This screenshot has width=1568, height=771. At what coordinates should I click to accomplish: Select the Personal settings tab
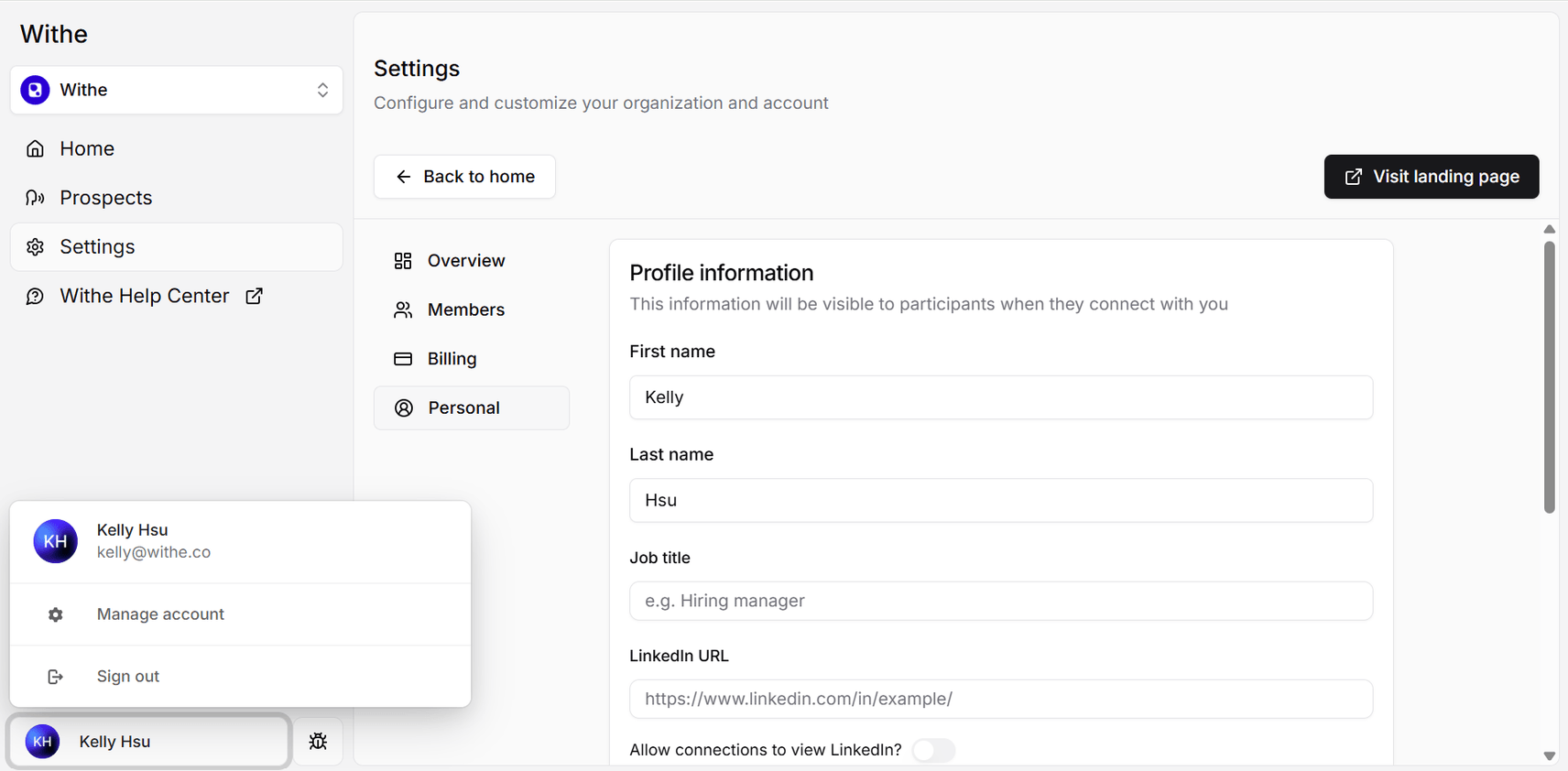tap(472, 408)
